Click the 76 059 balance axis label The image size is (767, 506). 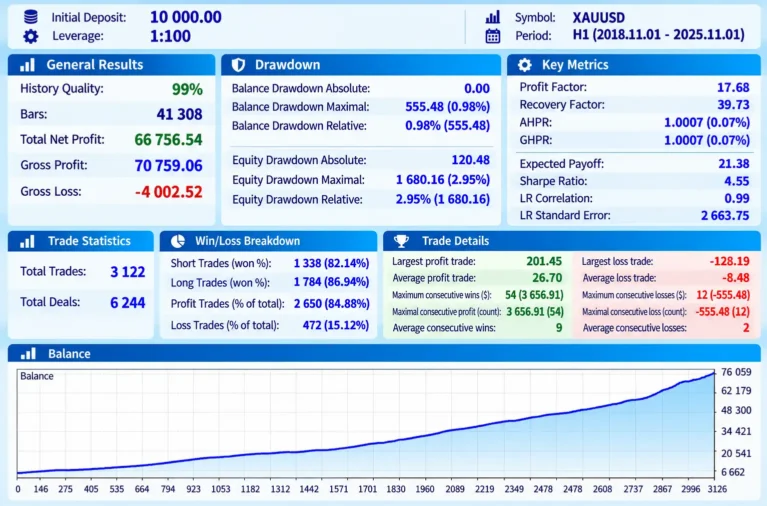[x=736, y=372]
